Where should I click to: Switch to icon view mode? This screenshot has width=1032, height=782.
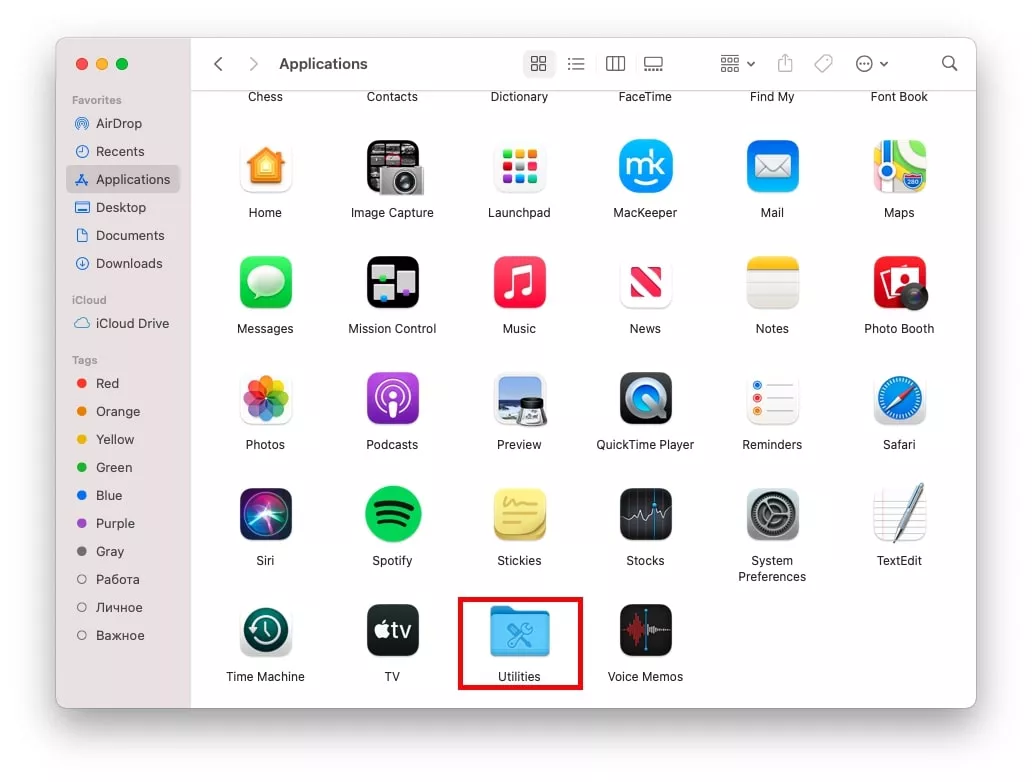tap(538, 64)
